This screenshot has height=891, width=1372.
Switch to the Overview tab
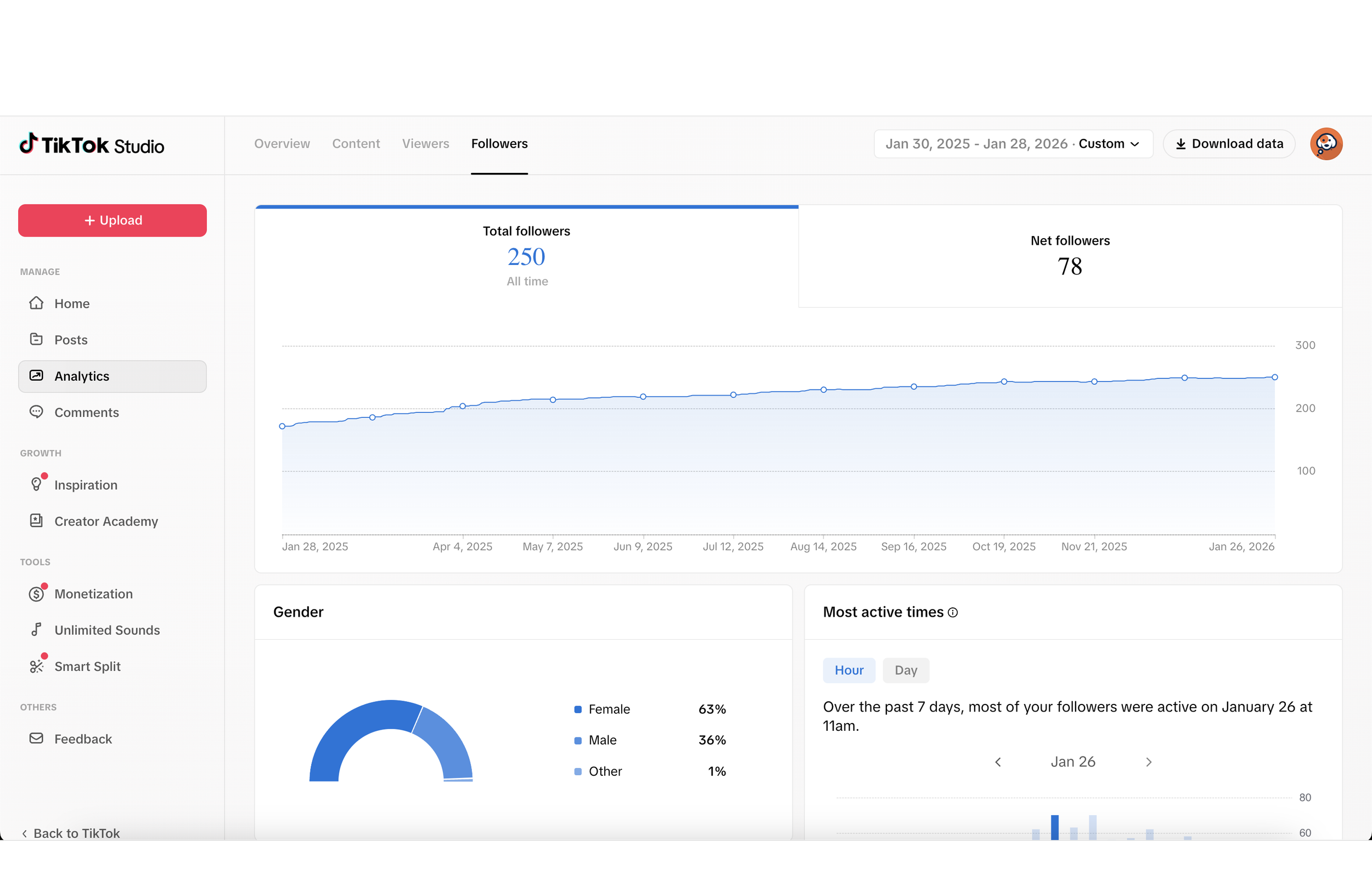282,144
